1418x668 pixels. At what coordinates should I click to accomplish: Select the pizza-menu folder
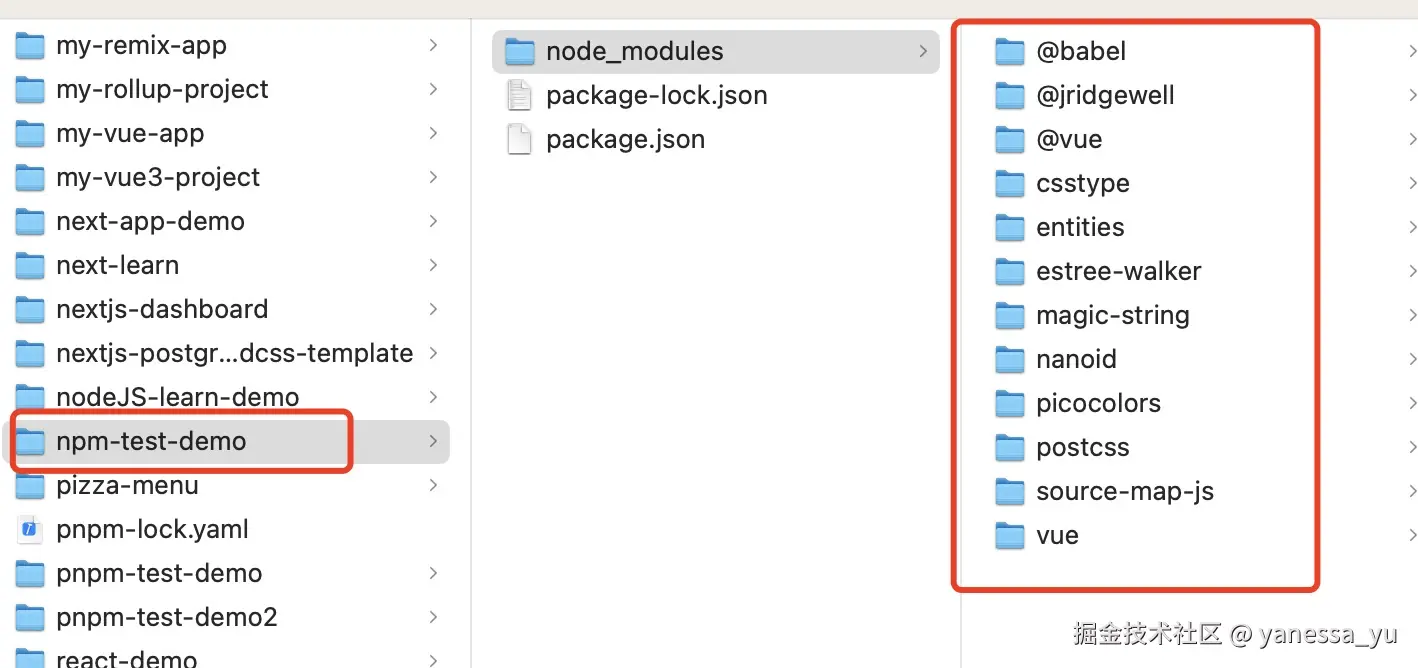click(229, 485)
